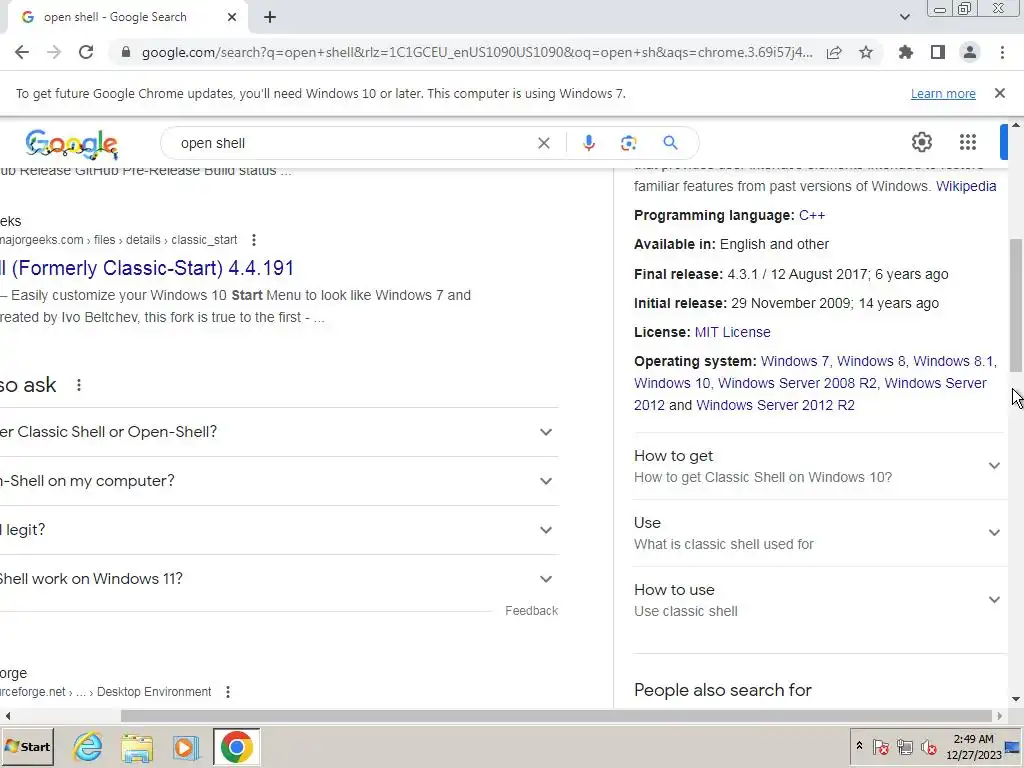
Task: Expand the How to get section
Action: click(818, 466)
